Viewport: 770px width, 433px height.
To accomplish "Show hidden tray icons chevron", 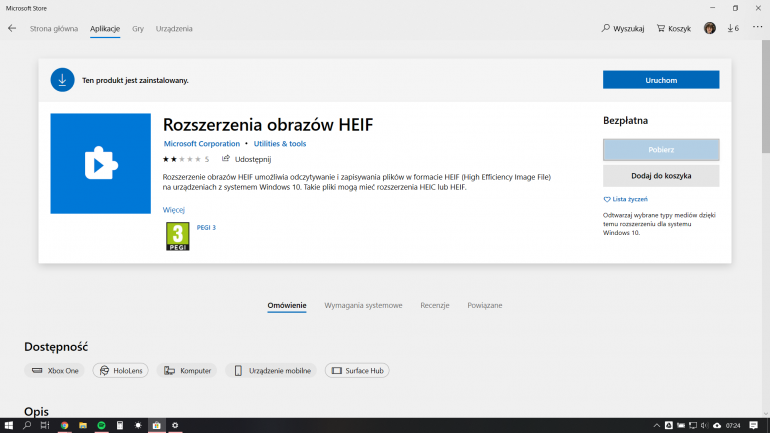I will pos(657,425).
